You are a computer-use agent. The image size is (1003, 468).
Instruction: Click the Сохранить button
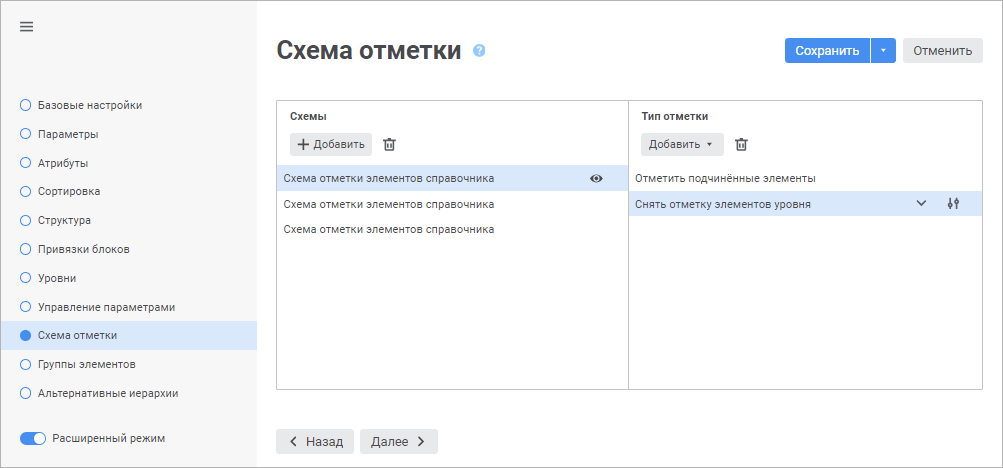click(x=827, y=51)
